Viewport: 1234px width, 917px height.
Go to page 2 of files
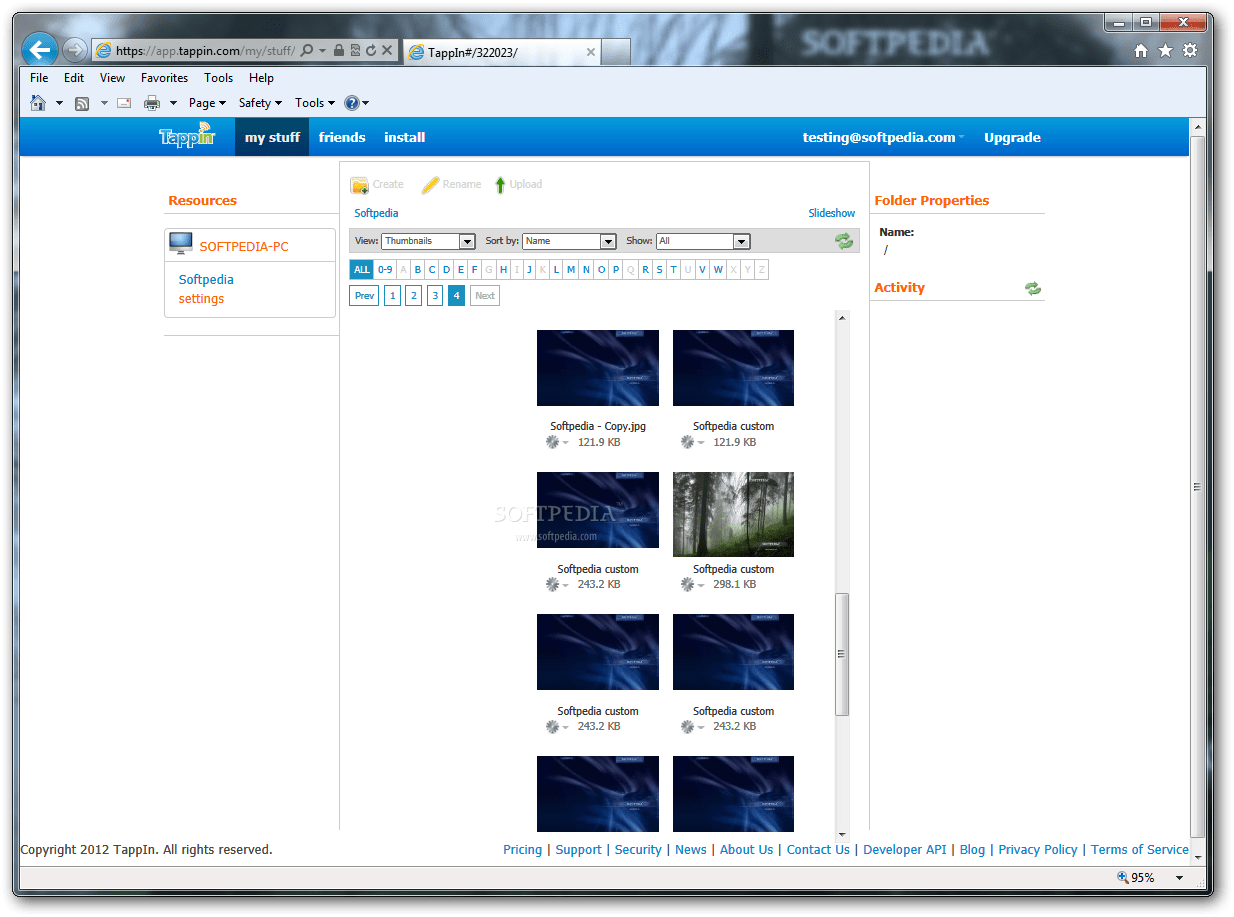click(x=413, y=295)
